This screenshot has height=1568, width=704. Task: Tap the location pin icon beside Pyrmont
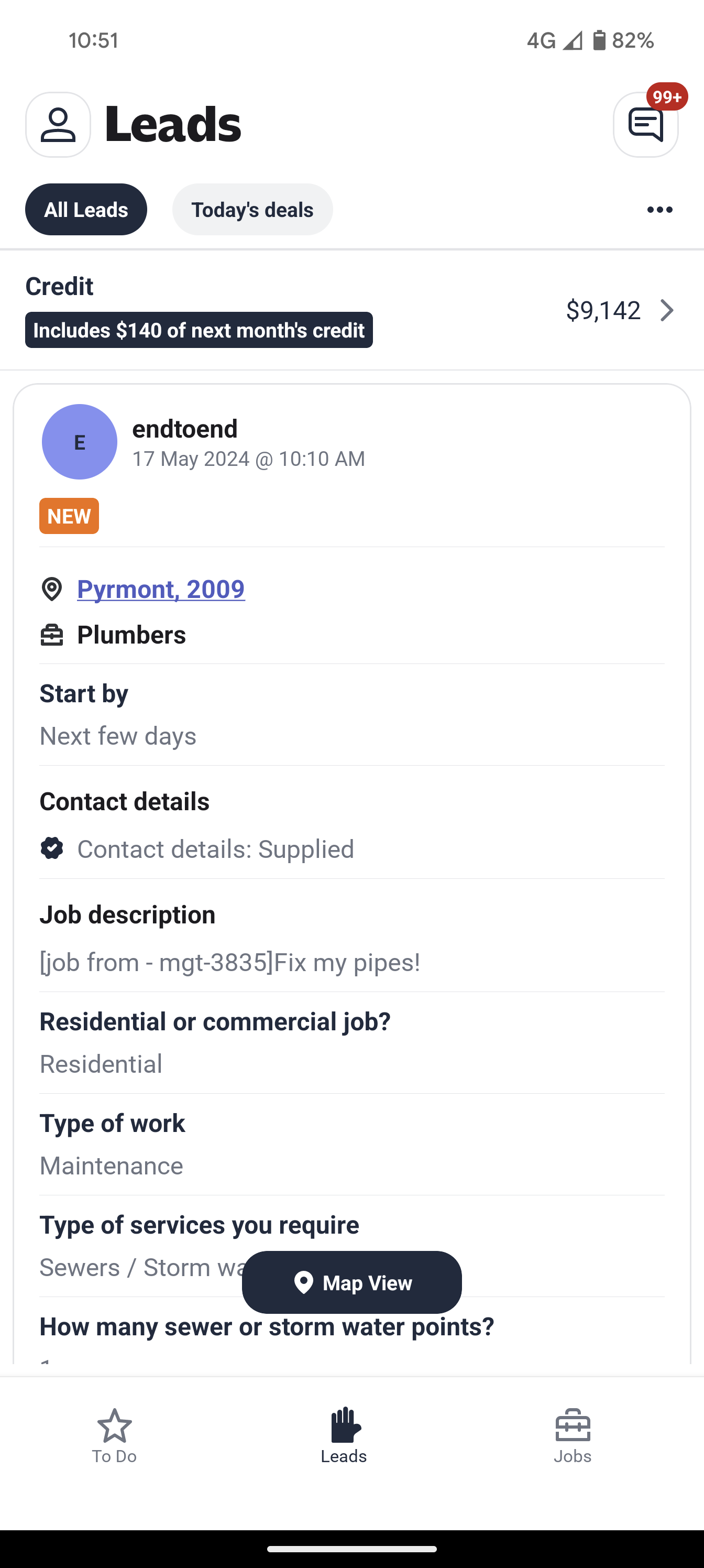click(x=52, y=589)
